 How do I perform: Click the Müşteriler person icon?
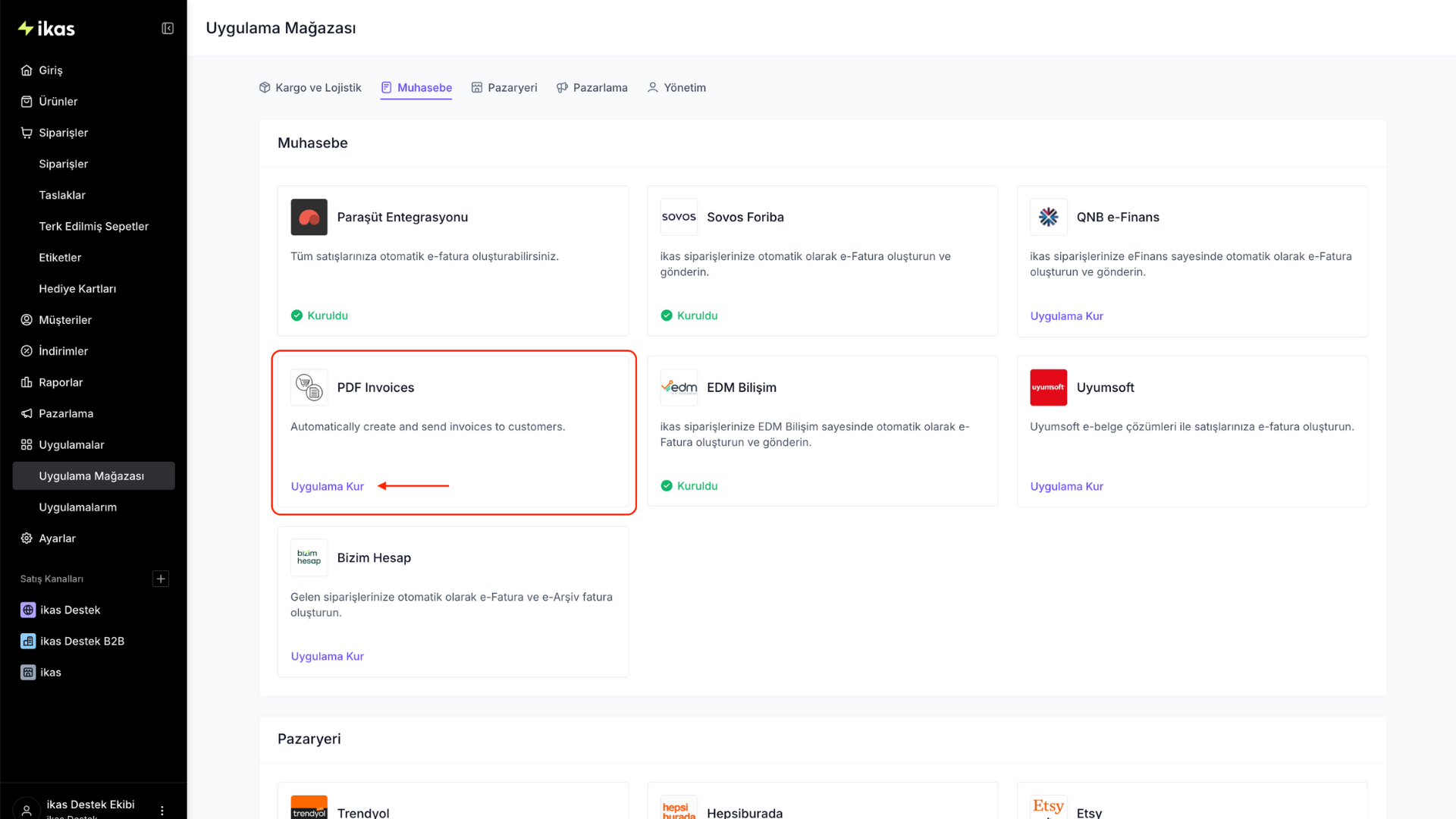(x=27, y=320)
